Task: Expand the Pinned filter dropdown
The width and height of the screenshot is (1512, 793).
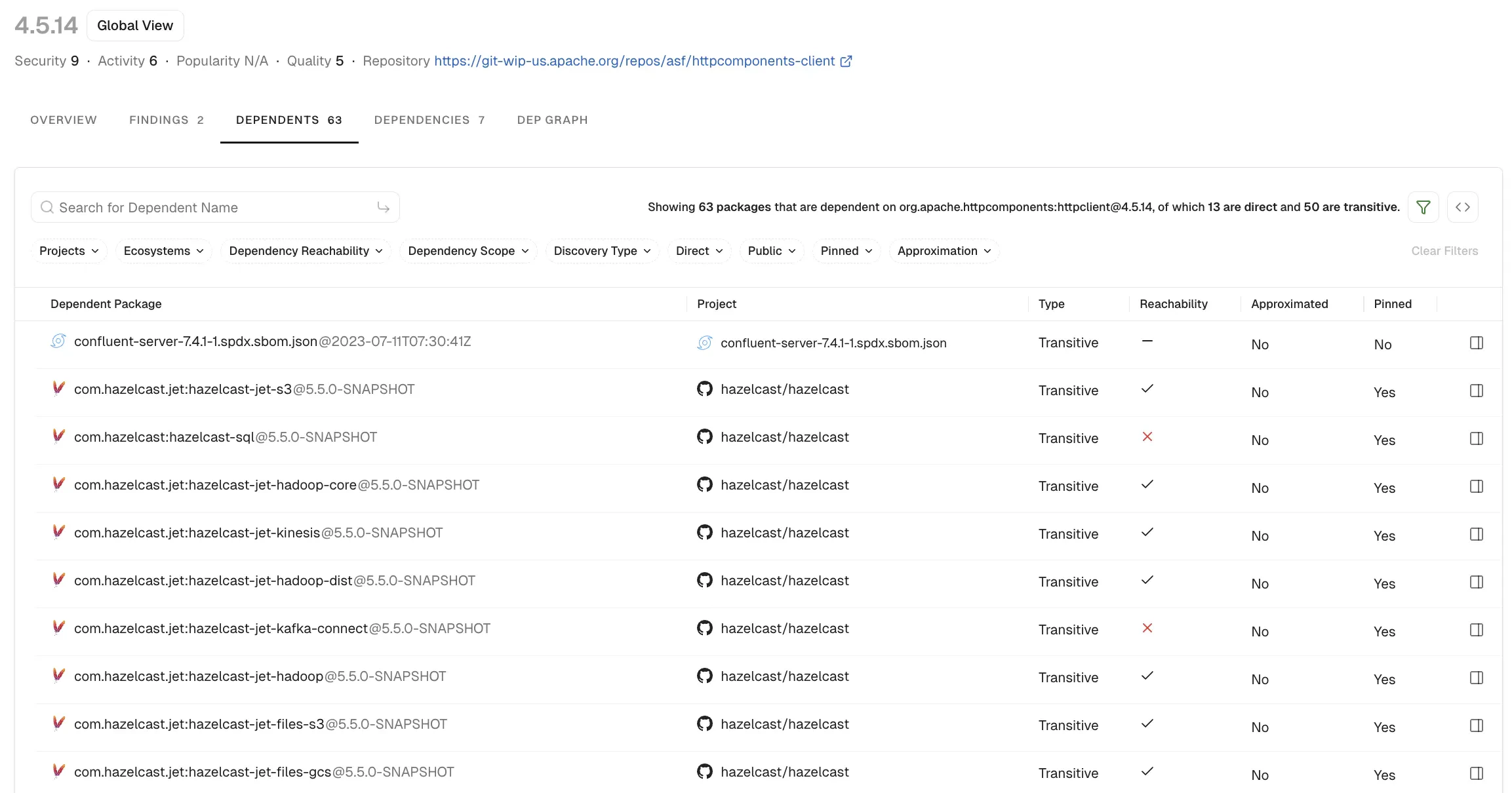Action: pyautogui.click(x=846, y=251)
